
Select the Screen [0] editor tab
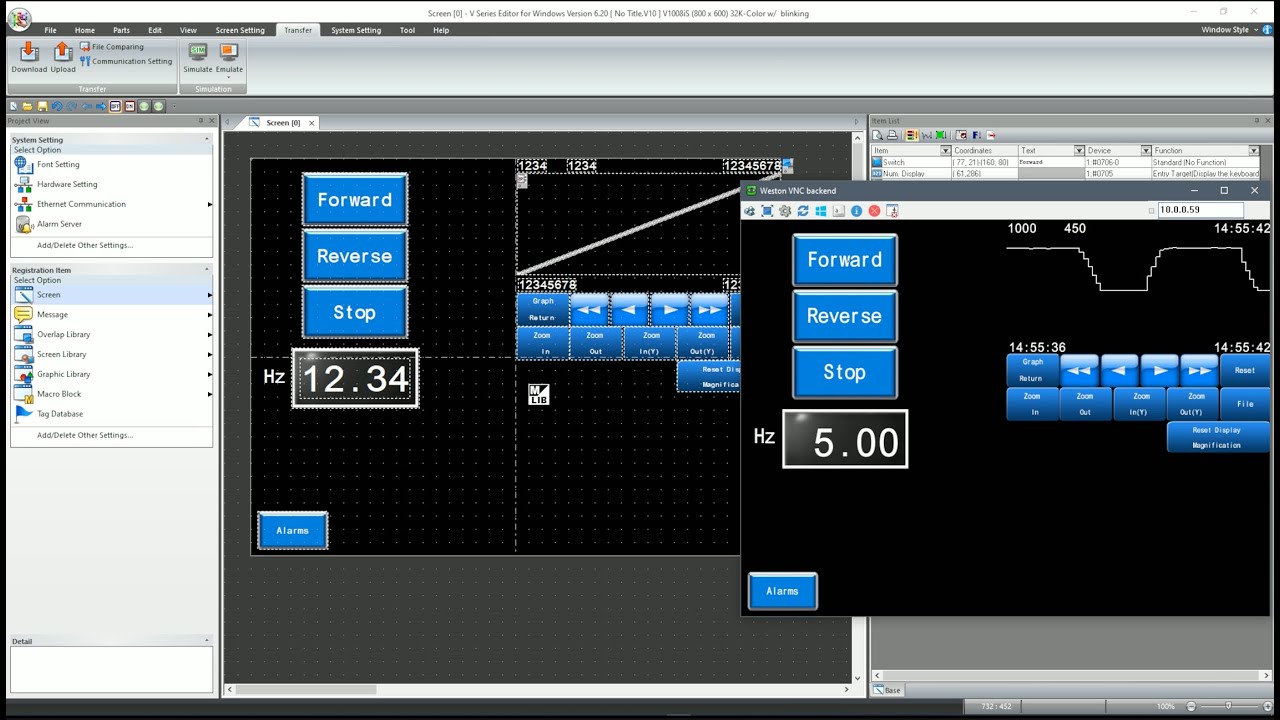283,122
